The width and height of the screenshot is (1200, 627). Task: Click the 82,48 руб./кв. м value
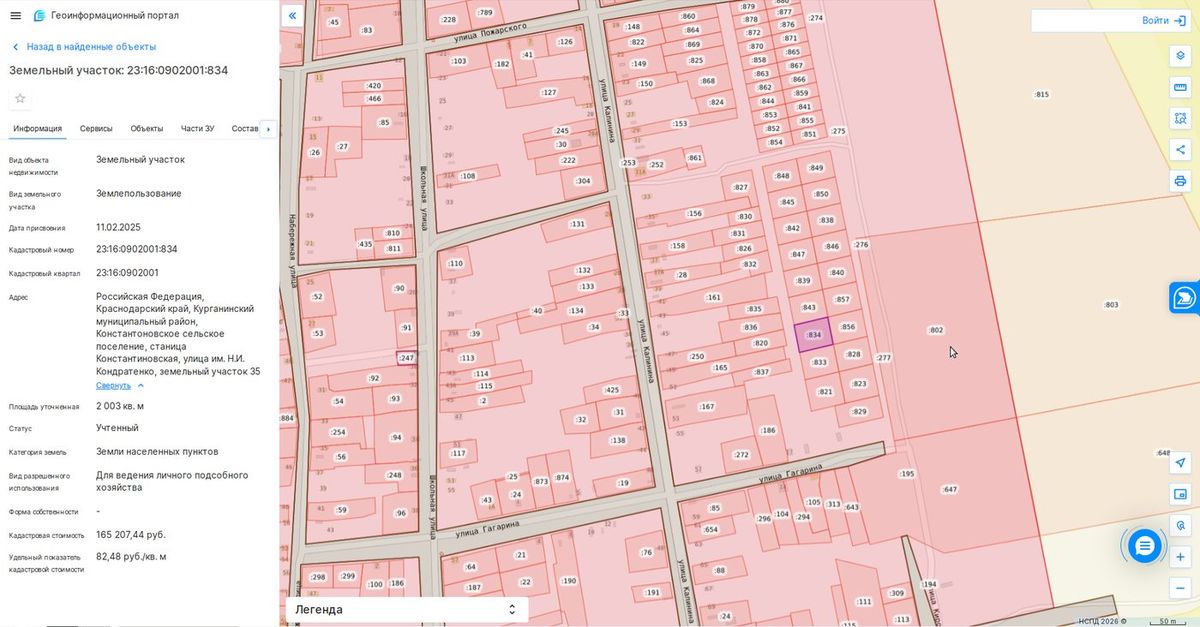pos(131,556)
